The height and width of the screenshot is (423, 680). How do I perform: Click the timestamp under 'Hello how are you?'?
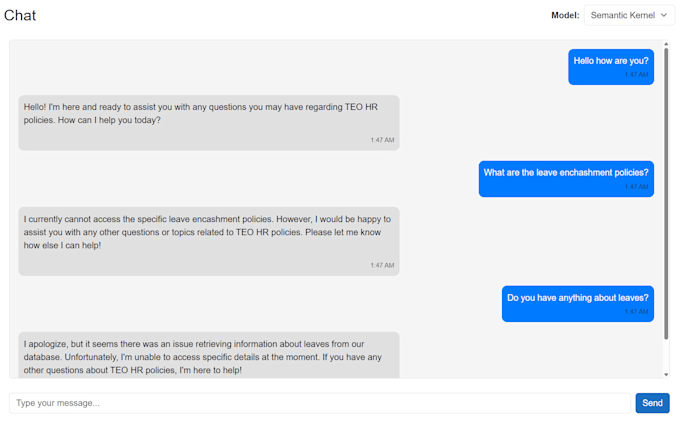(636, 75)
